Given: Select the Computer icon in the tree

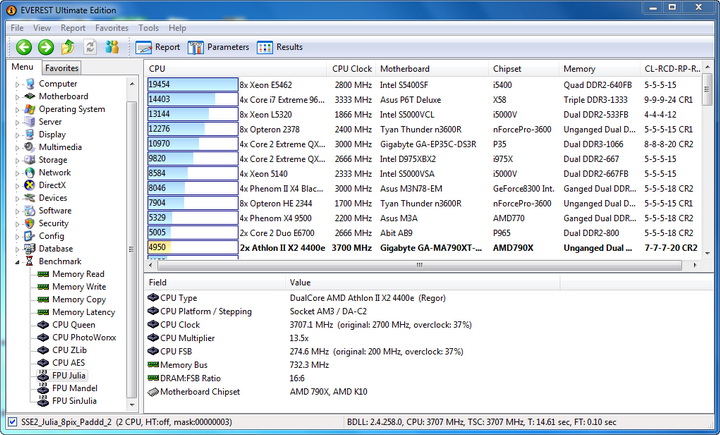Looking at the screenshot, I should point(30,84).
